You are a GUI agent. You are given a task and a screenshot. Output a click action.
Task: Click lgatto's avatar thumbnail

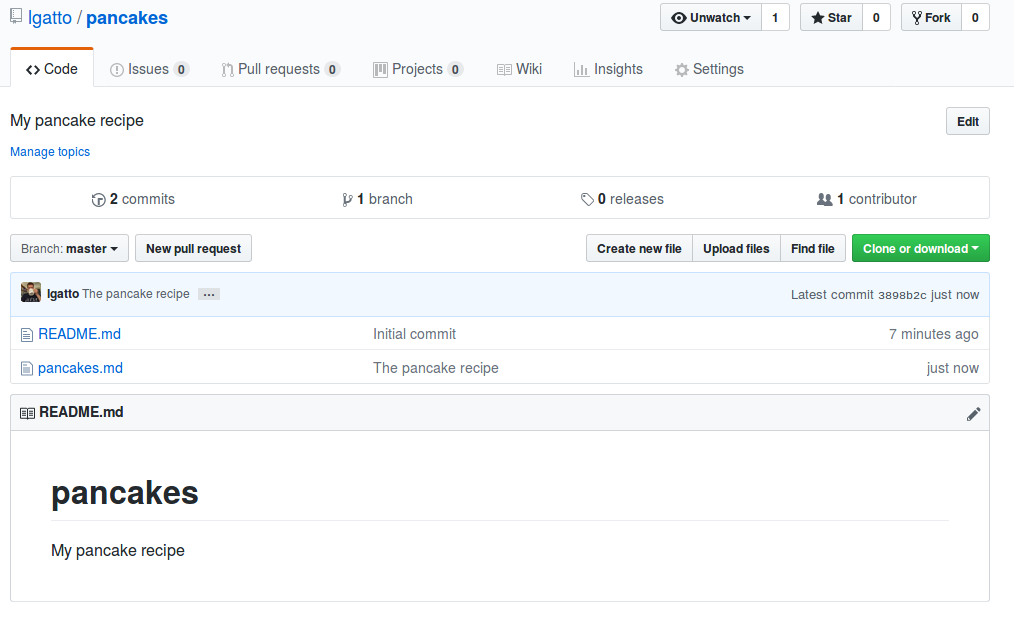click(x=31, y=292)
